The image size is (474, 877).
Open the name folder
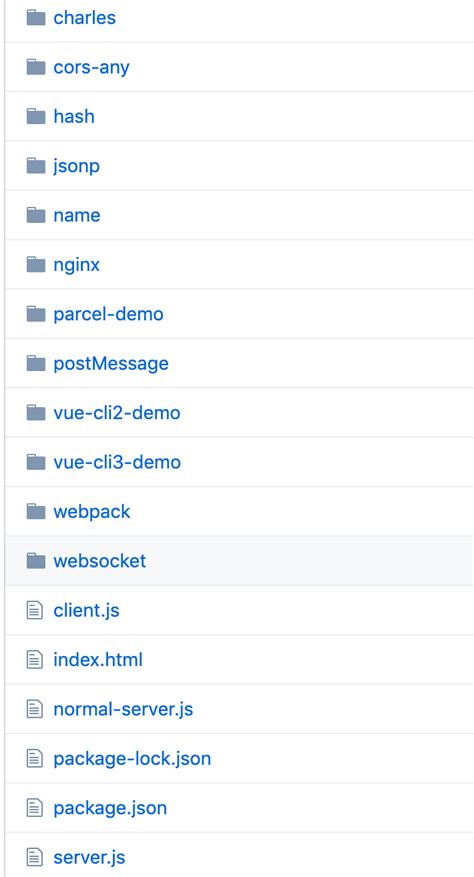[77, 215]
